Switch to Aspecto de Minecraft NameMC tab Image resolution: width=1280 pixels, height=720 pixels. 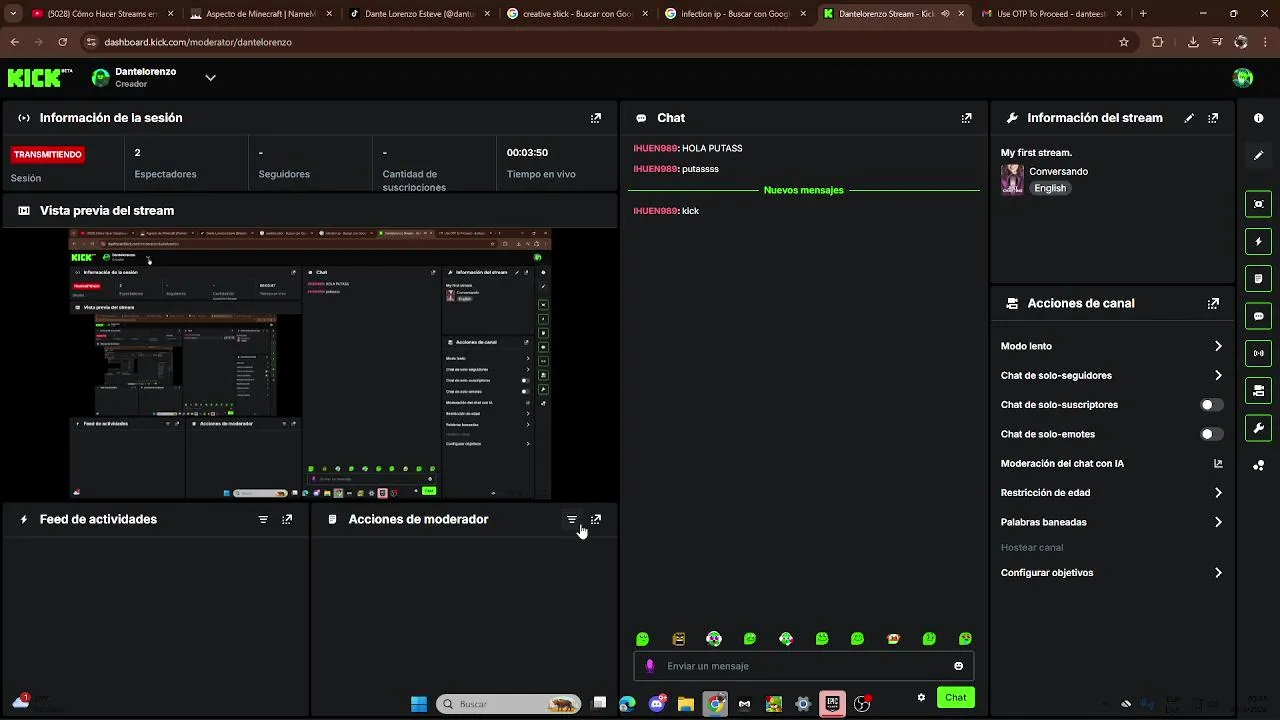coord(260,14)
